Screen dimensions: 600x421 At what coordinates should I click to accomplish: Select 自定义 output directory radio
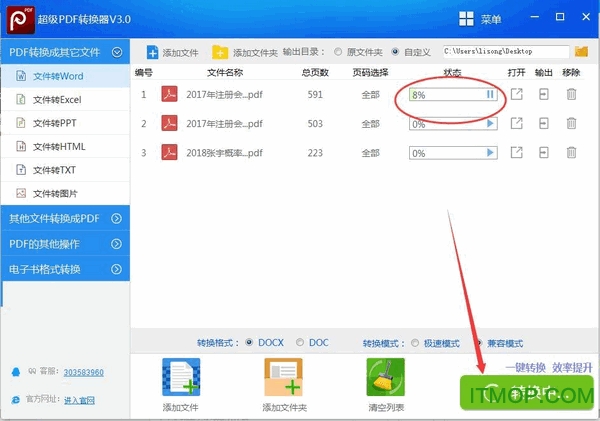[x=395, y=52]
